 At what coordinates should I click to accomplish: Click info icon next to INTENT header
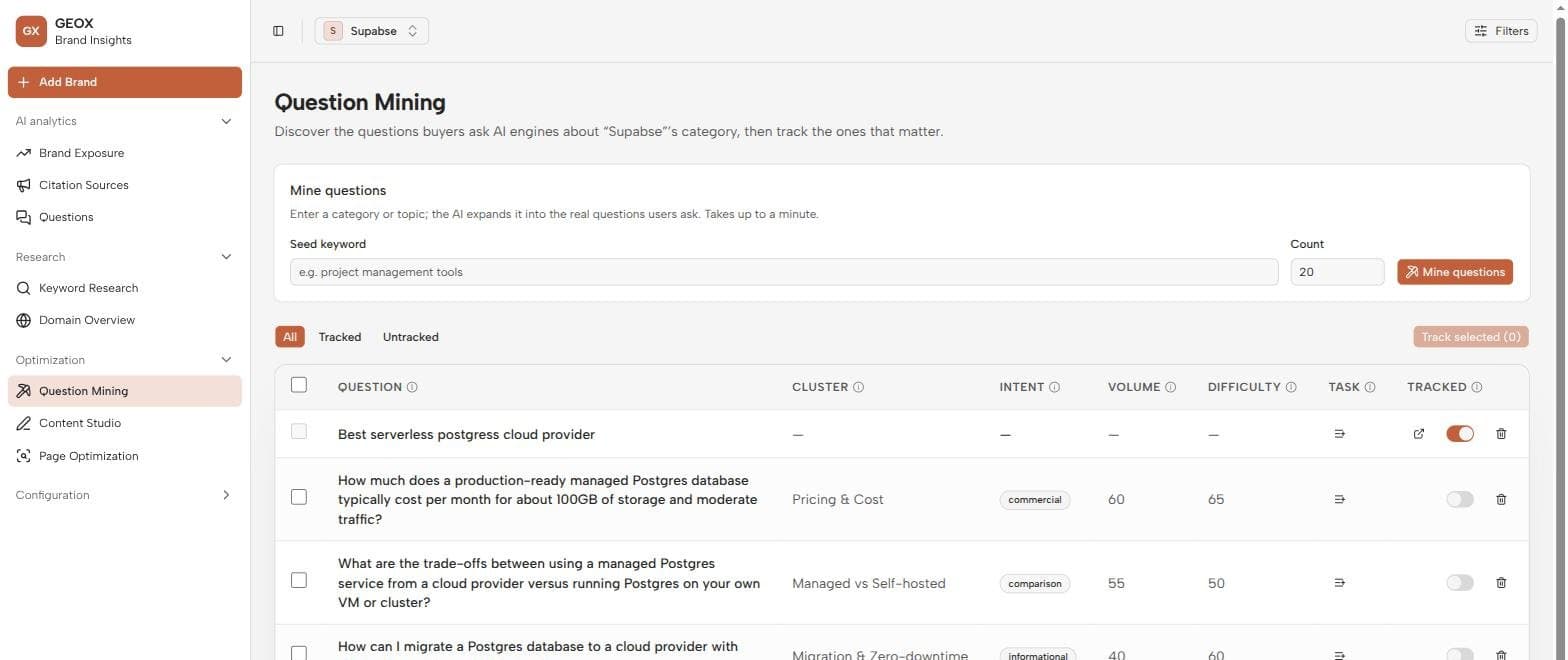coord(1054,387)
